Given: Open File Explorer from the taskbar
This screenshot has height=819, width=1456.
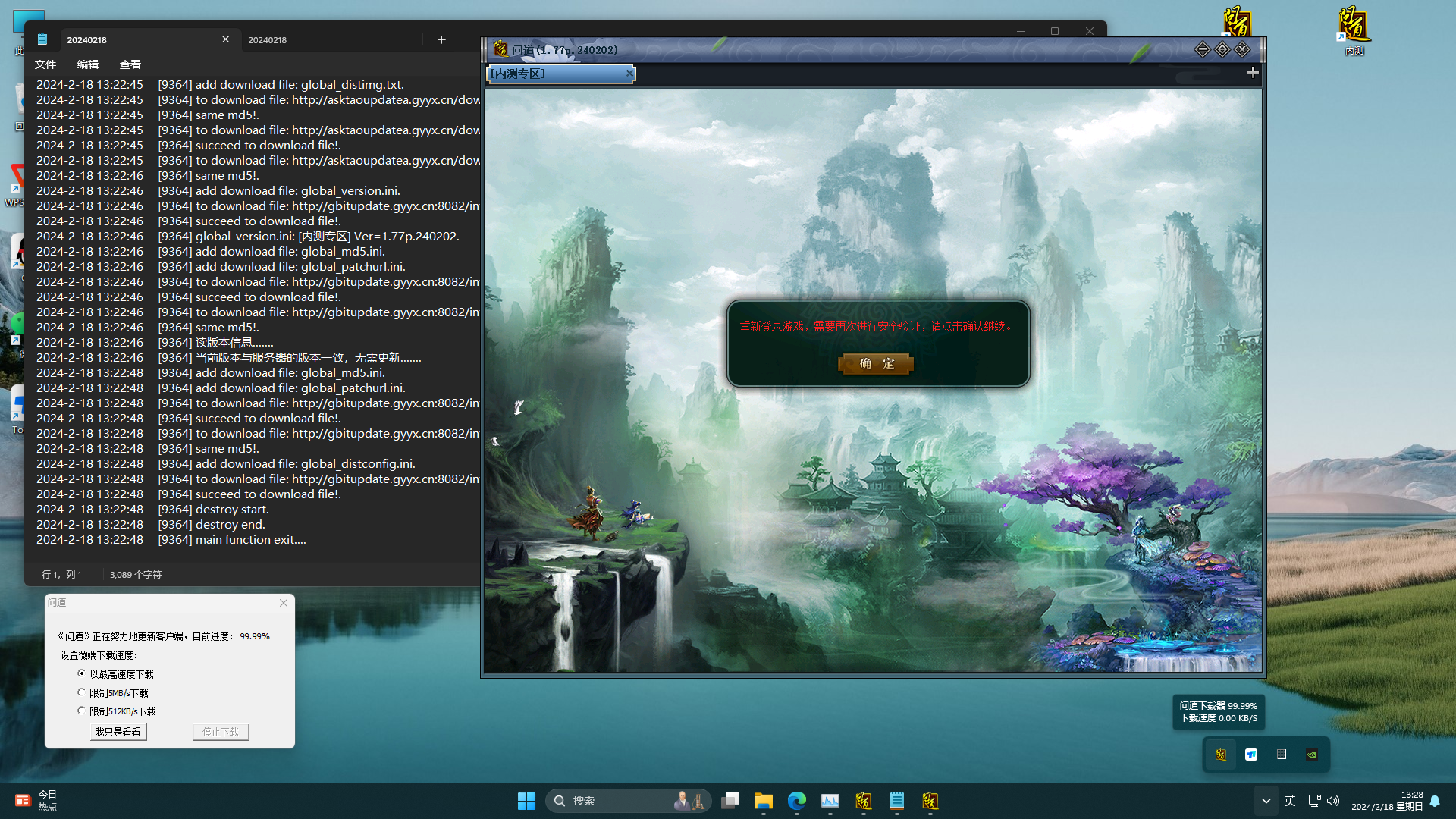Looking at the screenshot, I should click(764, 801).
